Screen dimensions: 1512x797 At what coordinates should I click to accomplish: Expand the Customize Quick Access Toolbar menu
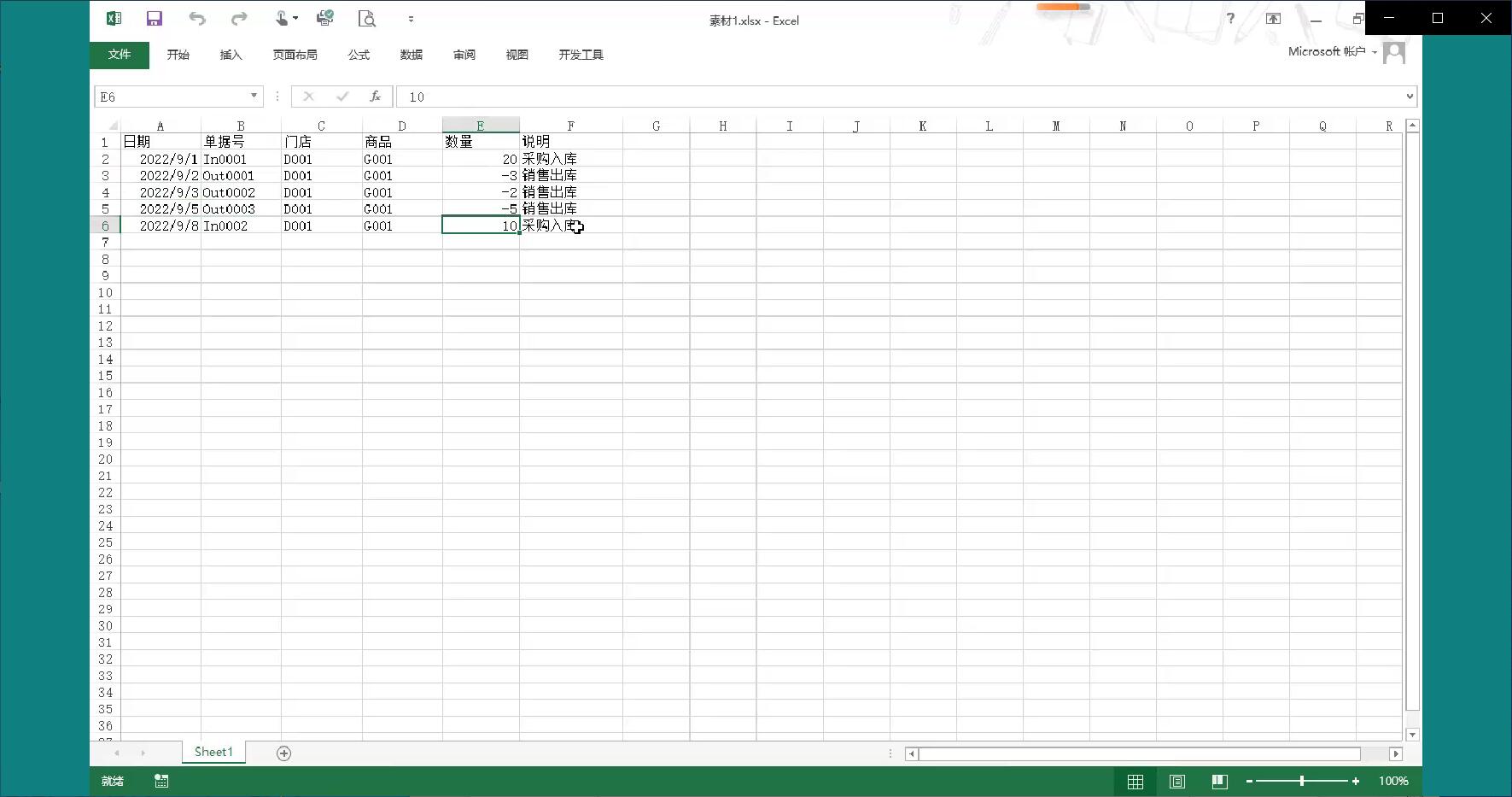411,19
